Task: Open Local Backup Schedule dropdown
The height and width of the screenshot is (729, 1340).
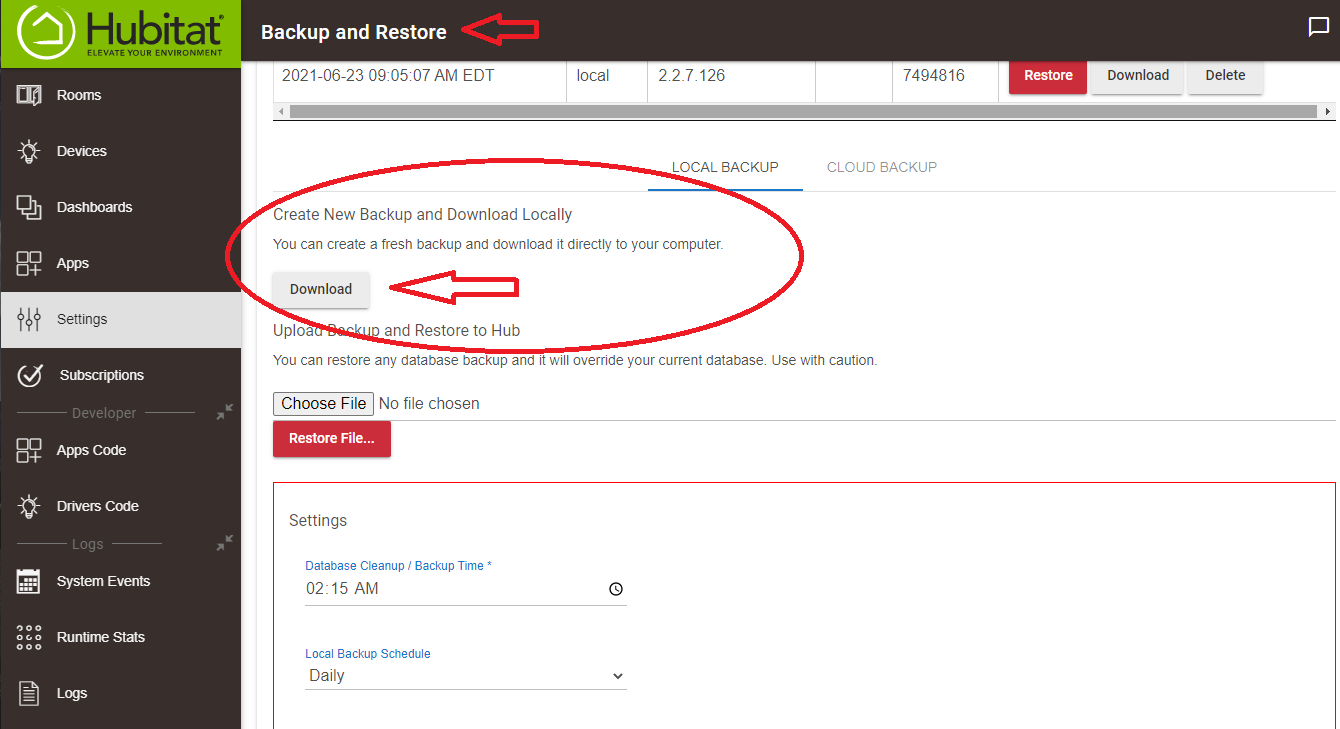Action: point(465,676)
